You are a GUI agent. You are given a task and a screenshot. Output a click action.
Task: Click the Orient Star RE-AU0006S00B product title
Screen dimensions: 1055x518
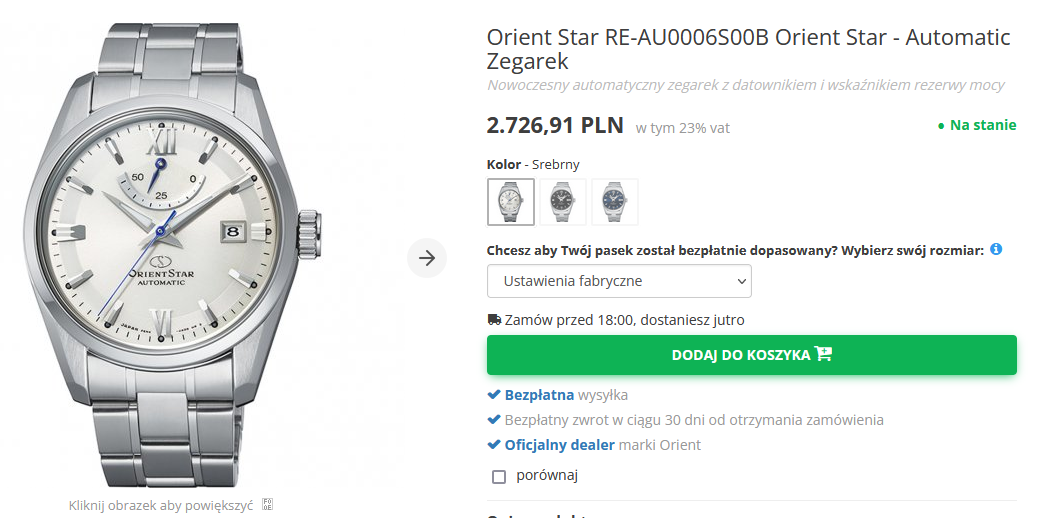(748, 49)
